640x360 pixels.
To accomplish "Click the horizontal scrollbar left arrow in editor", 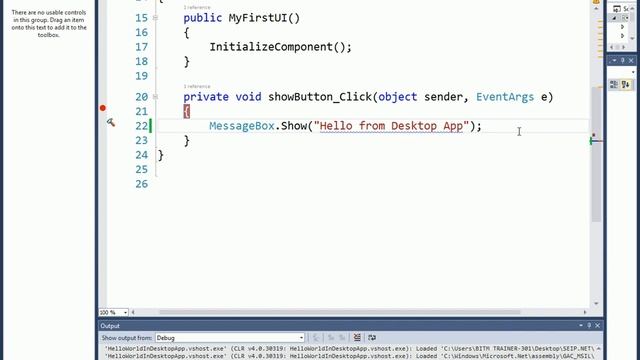I will coord(133,312).
